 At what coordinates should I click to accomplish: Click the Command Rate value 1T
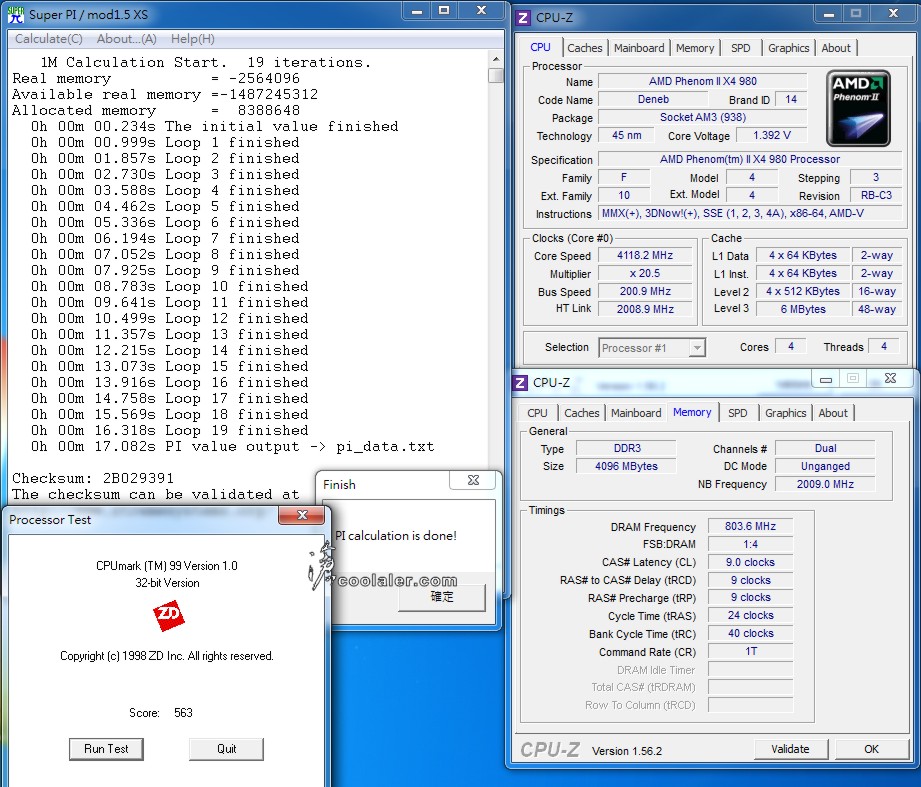click(750, 651)
